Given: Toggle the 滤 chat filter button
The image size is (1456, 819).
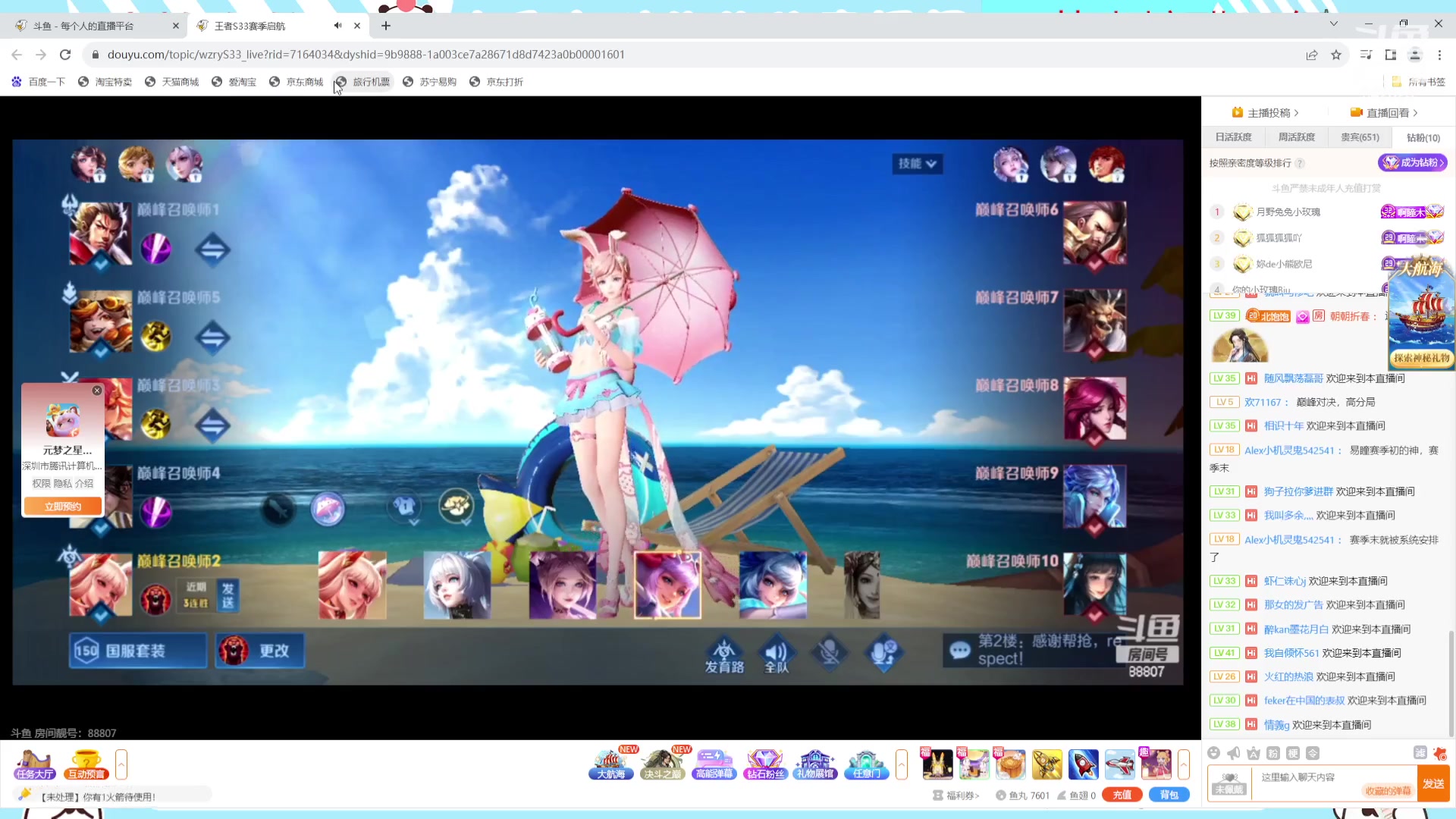Looking at the screenshot, I should 1420,752.
